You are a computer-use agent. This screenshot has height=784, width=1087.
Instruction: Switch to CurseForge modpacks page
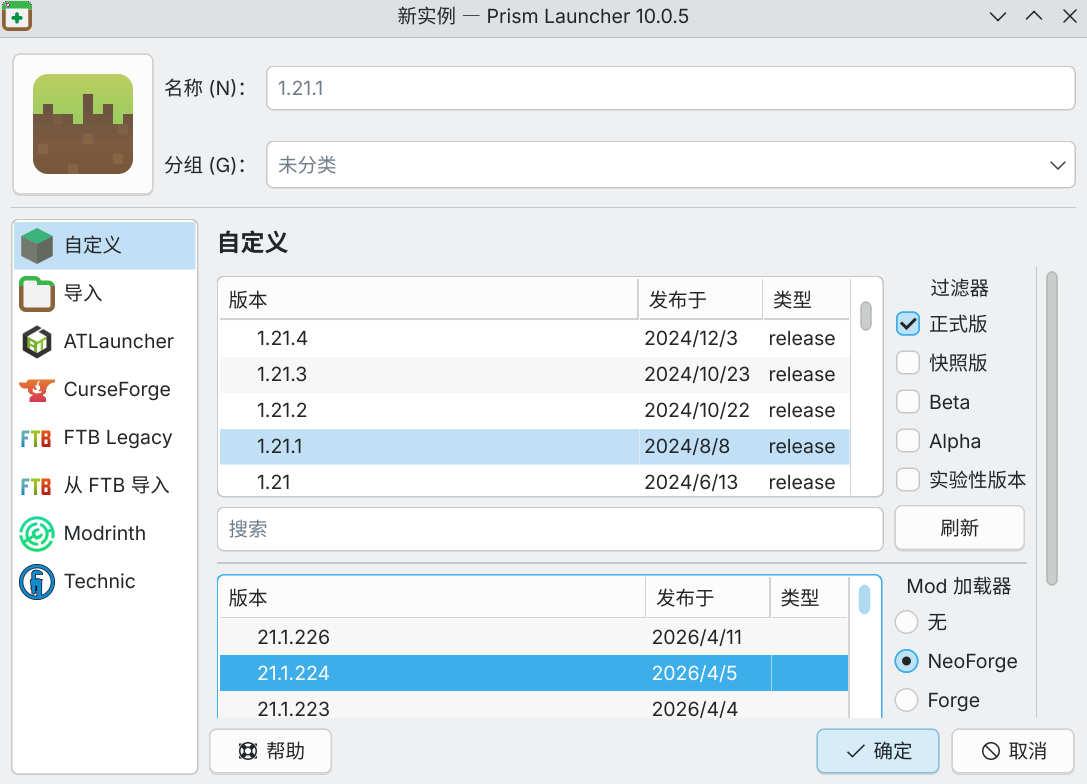click(x=105, y=390)
